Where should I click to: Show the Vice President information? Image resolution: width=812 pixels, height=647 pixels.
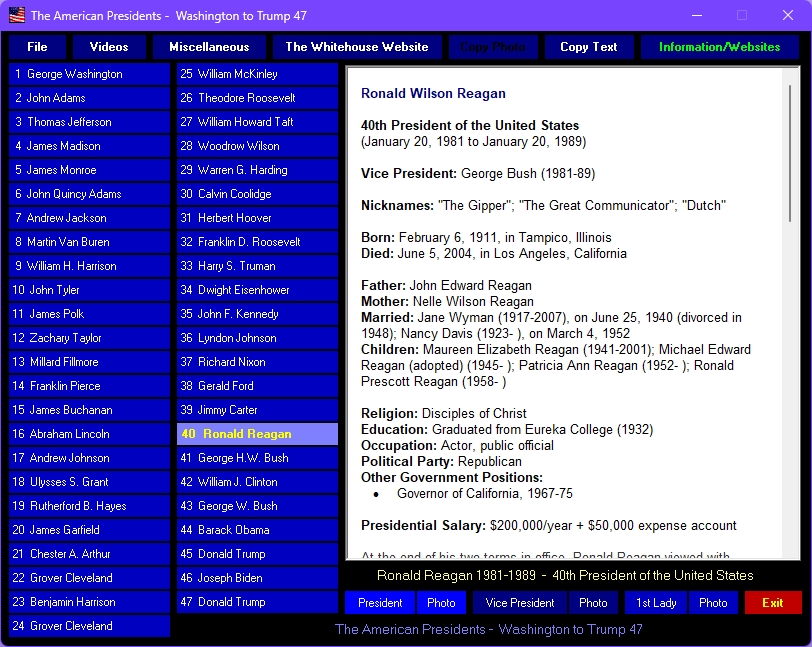(519, 602)
